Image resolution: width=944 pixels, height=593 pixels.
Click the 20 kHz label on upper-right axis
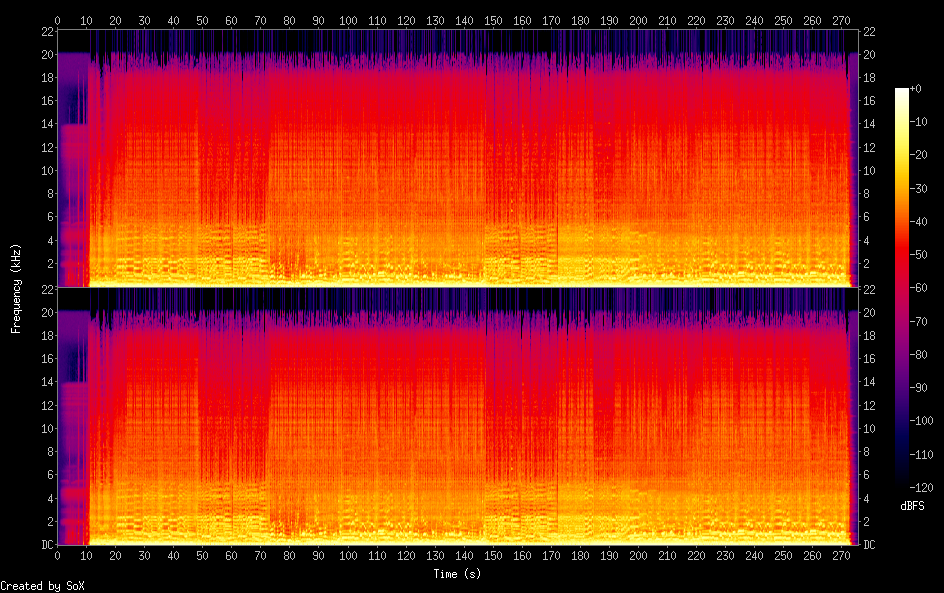point(869,54)
